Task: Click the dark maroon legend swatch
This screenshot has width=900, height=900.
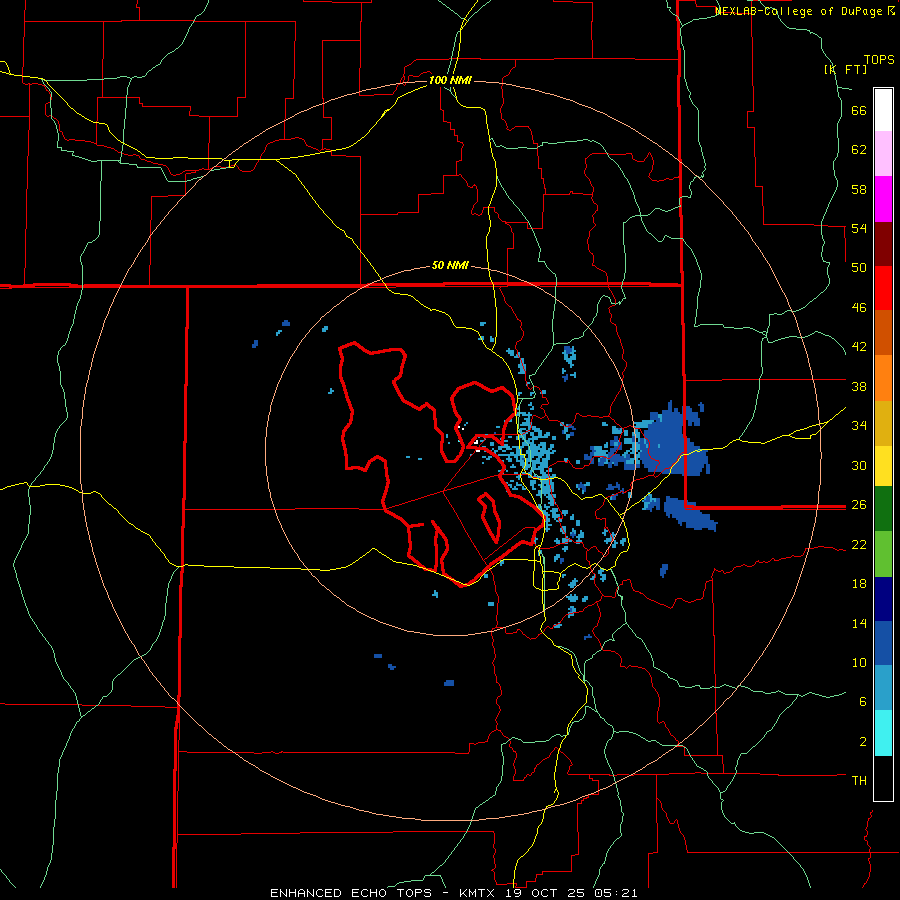Action: click(883, 244)
